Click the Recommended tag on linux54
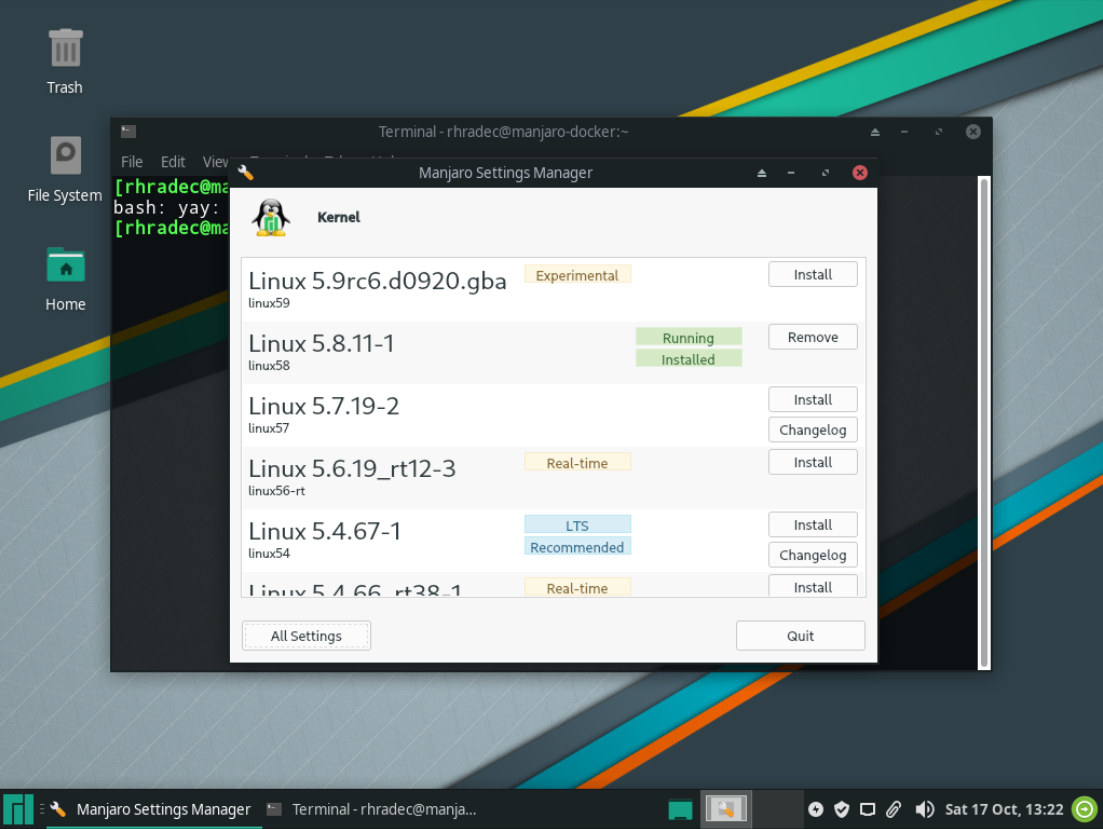The width and height of the screenshot is (1103, 829). pos(577,548)
